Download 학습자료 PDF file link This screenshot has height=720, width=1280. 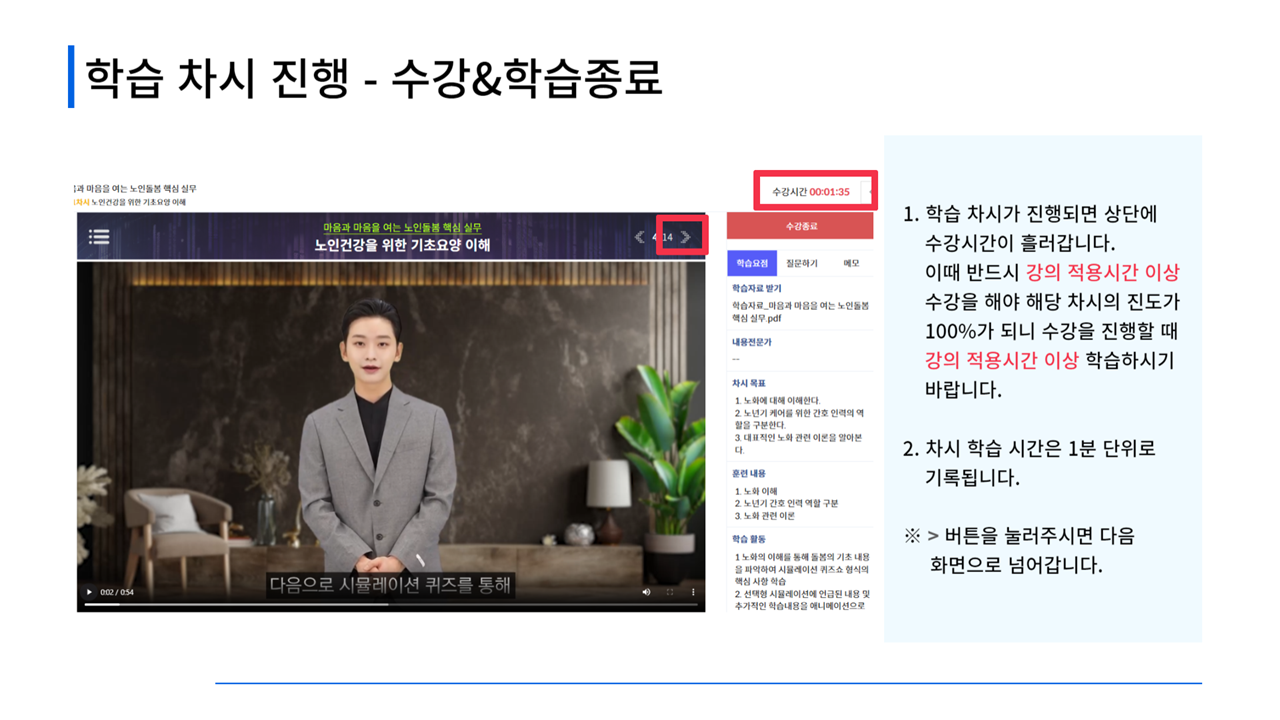tap(800, 311)
